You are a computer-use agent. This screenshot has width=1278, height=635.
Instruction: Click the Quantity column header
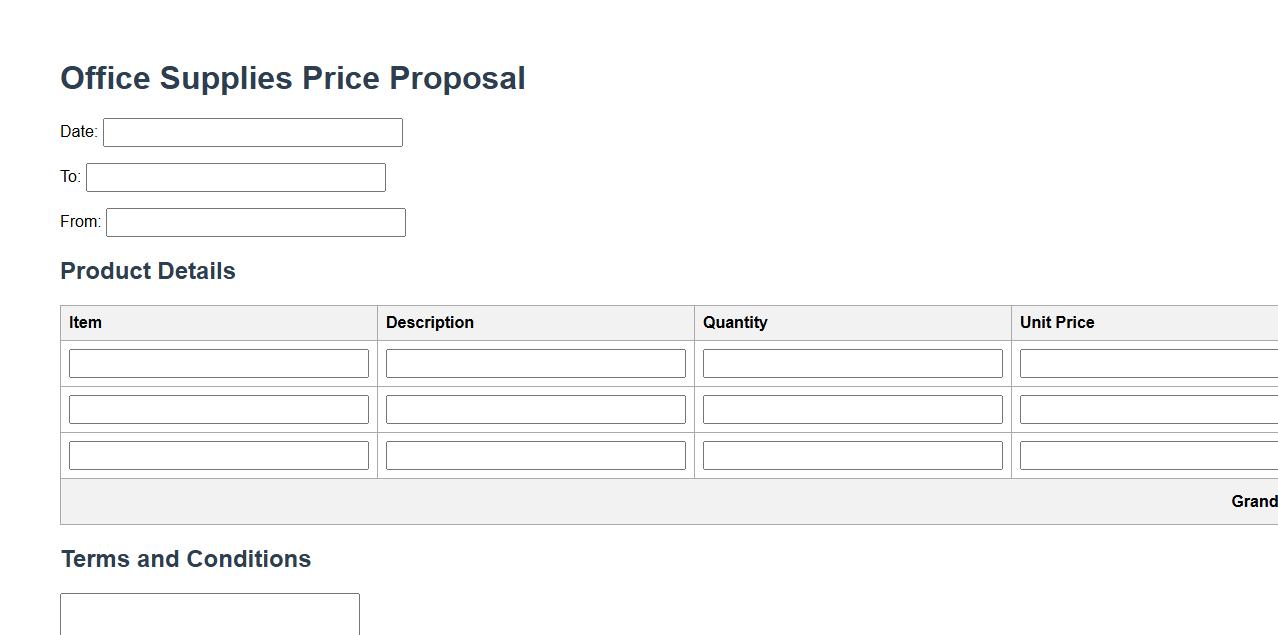click(x=735, y=322)
